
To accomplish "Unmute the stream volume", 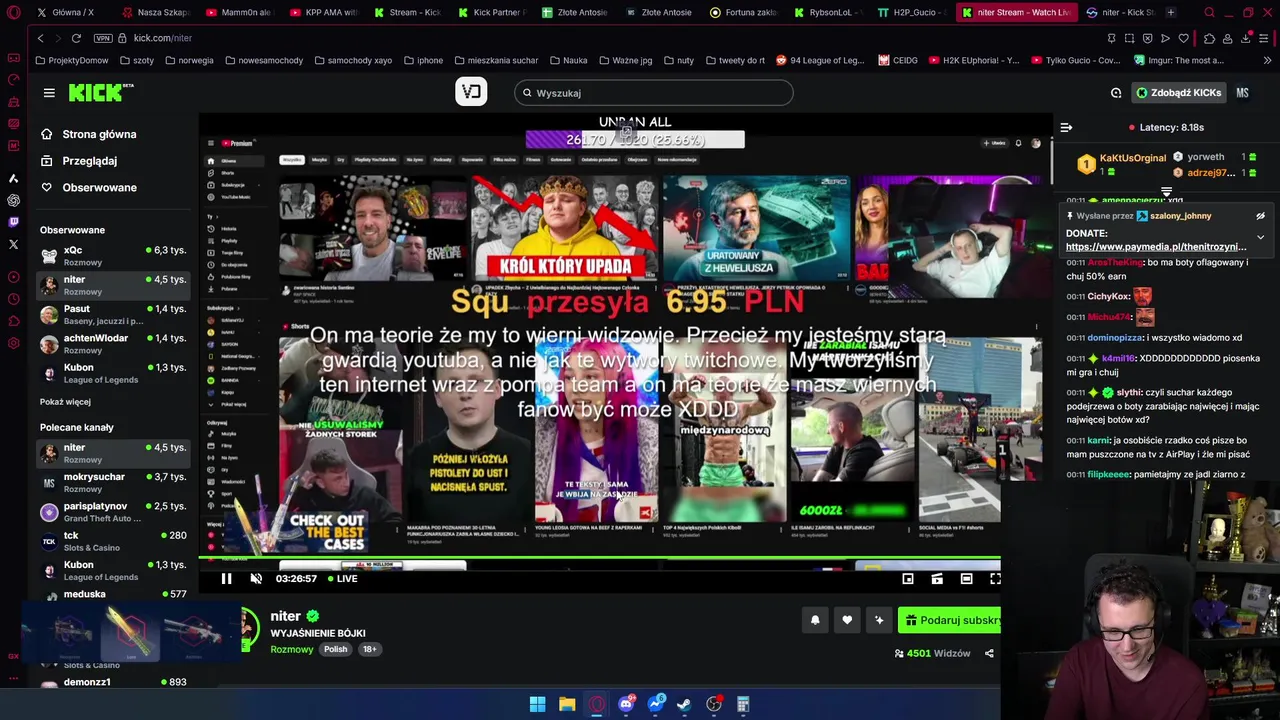I will pyautogui.click(x=256, y=579).
